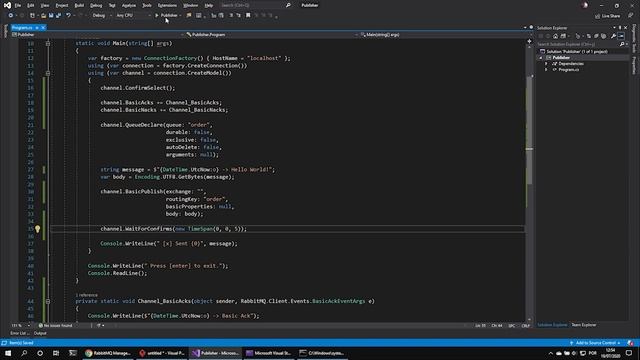Open the Debug menu
This screenshot has width=640, height=360.
96,5
